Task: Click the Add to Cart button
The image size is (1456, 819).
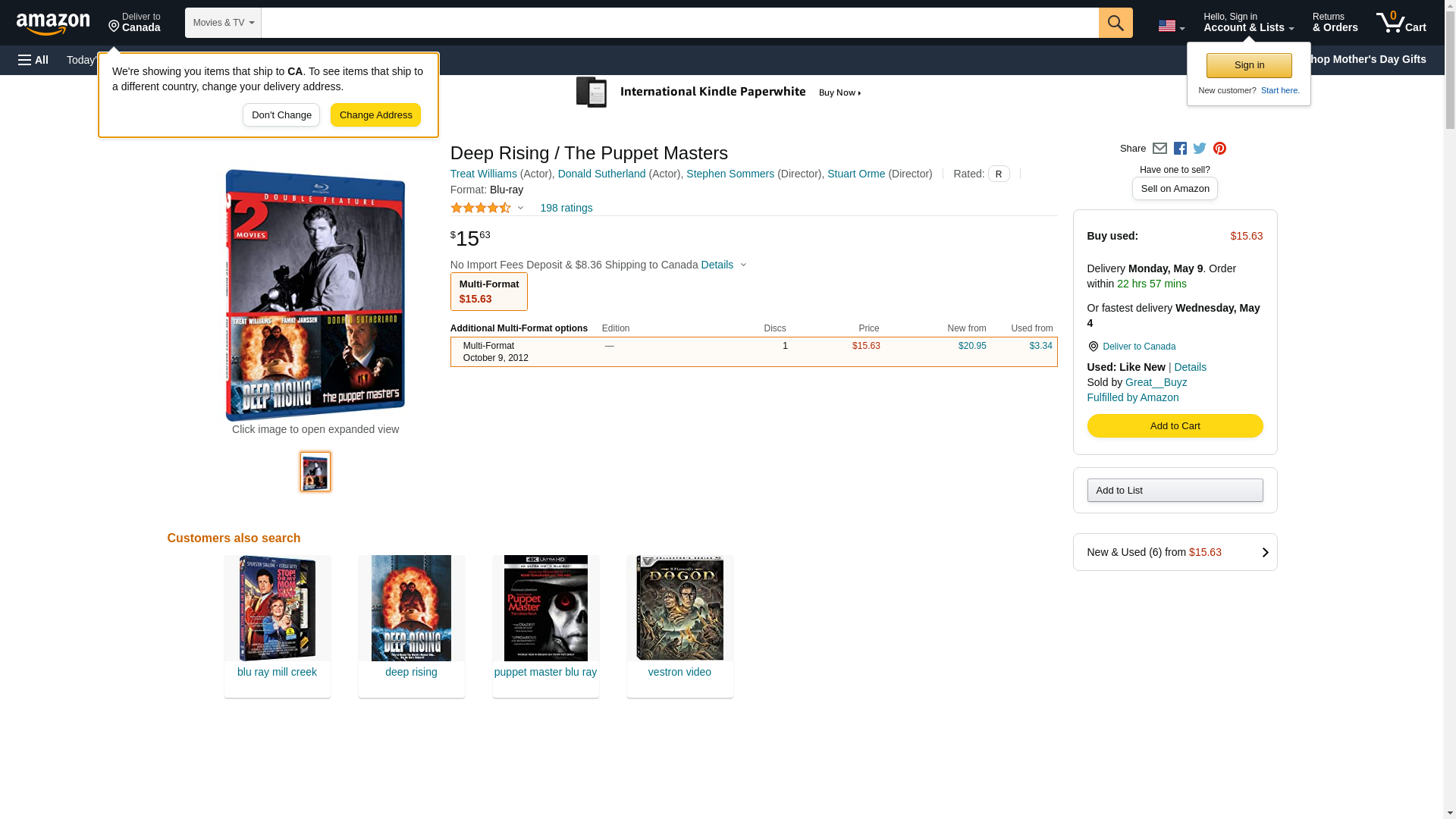Action: click(1174, 426)
